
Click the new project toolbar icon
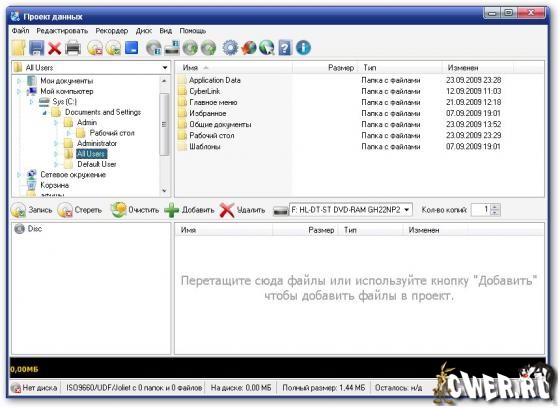[x=19, y=48]
